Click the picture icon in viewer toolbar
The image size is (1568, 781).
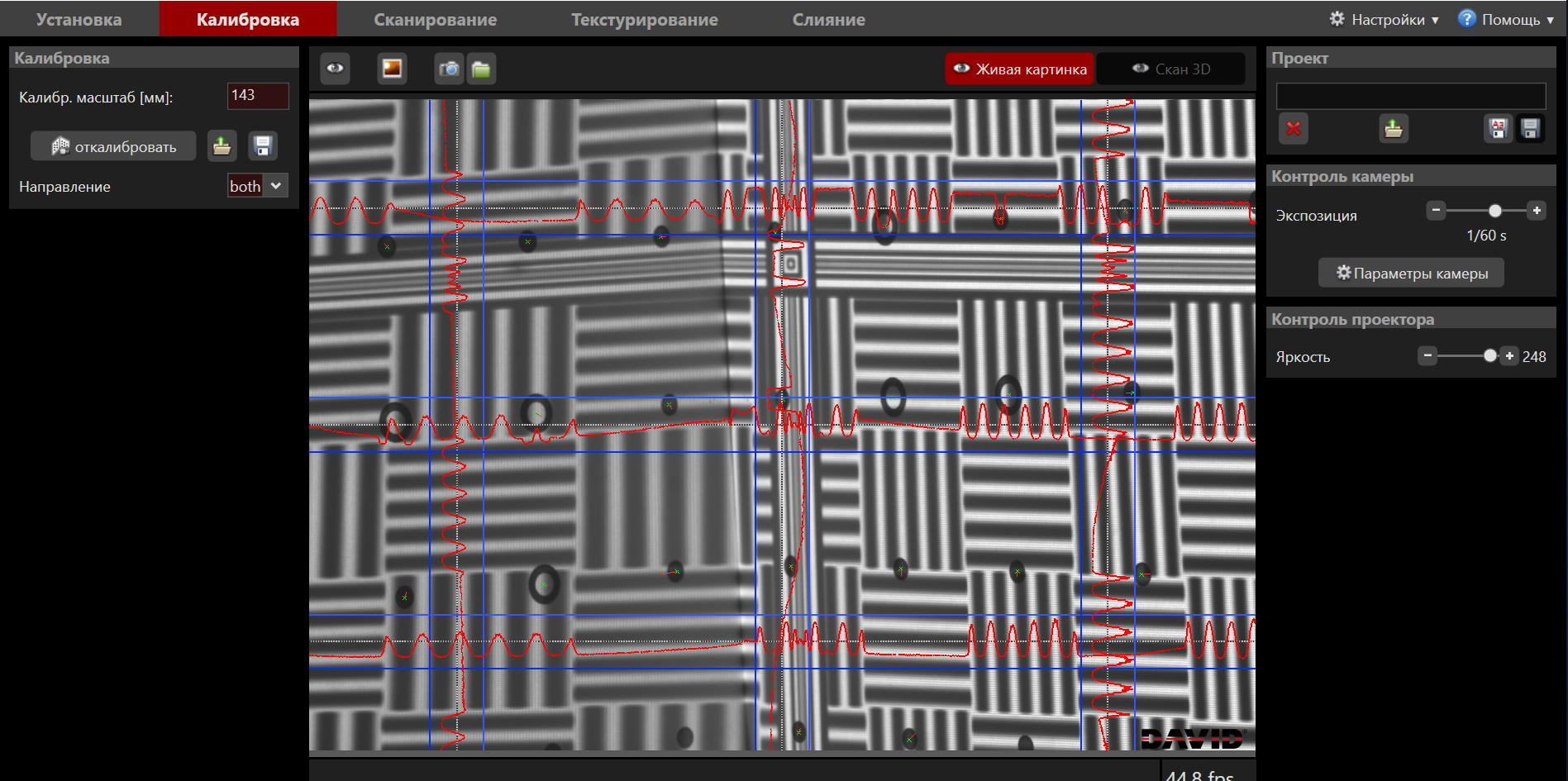392,69
